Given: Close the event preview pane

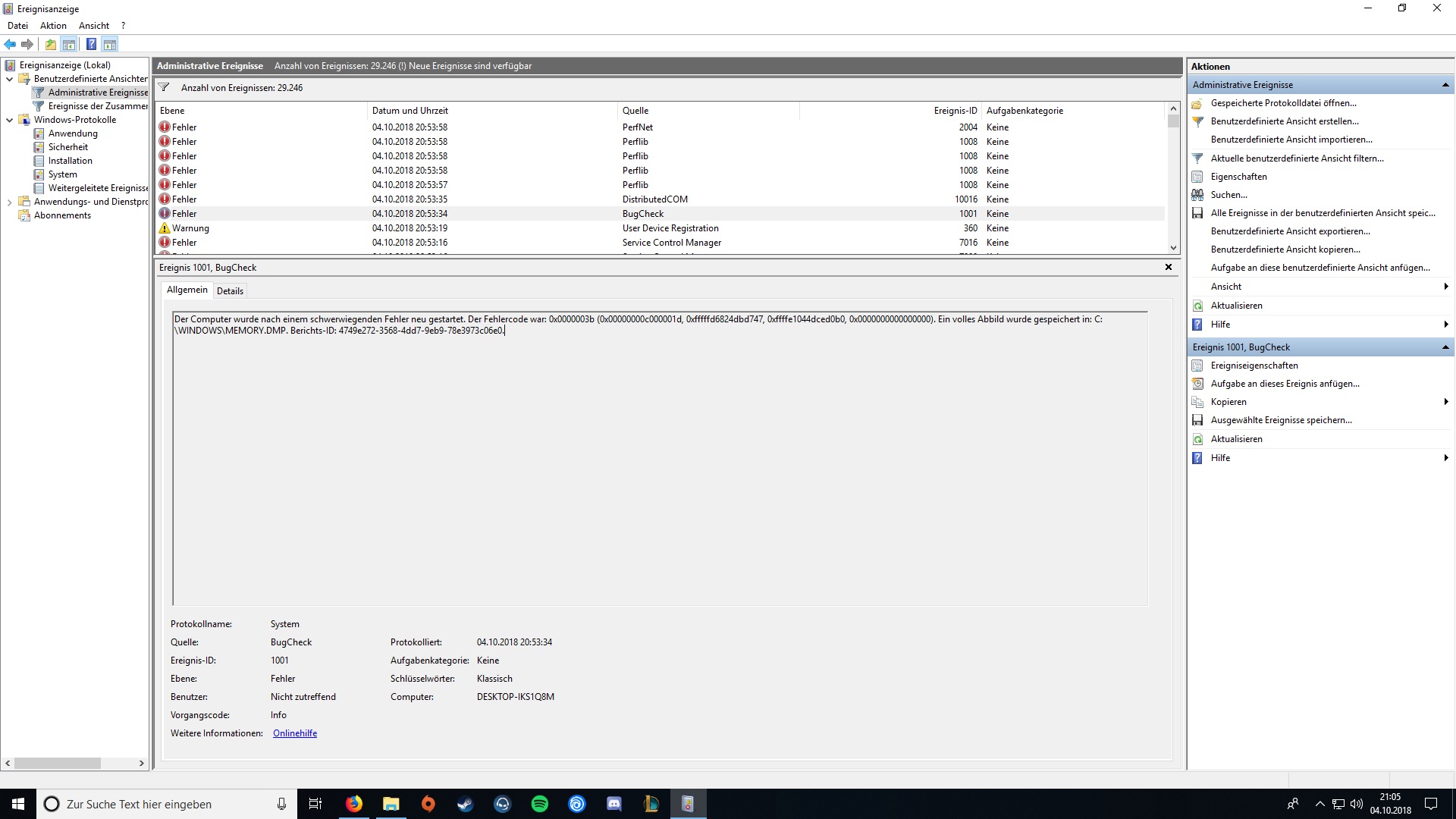Looking at the screenshot, I should point(1168,267).
